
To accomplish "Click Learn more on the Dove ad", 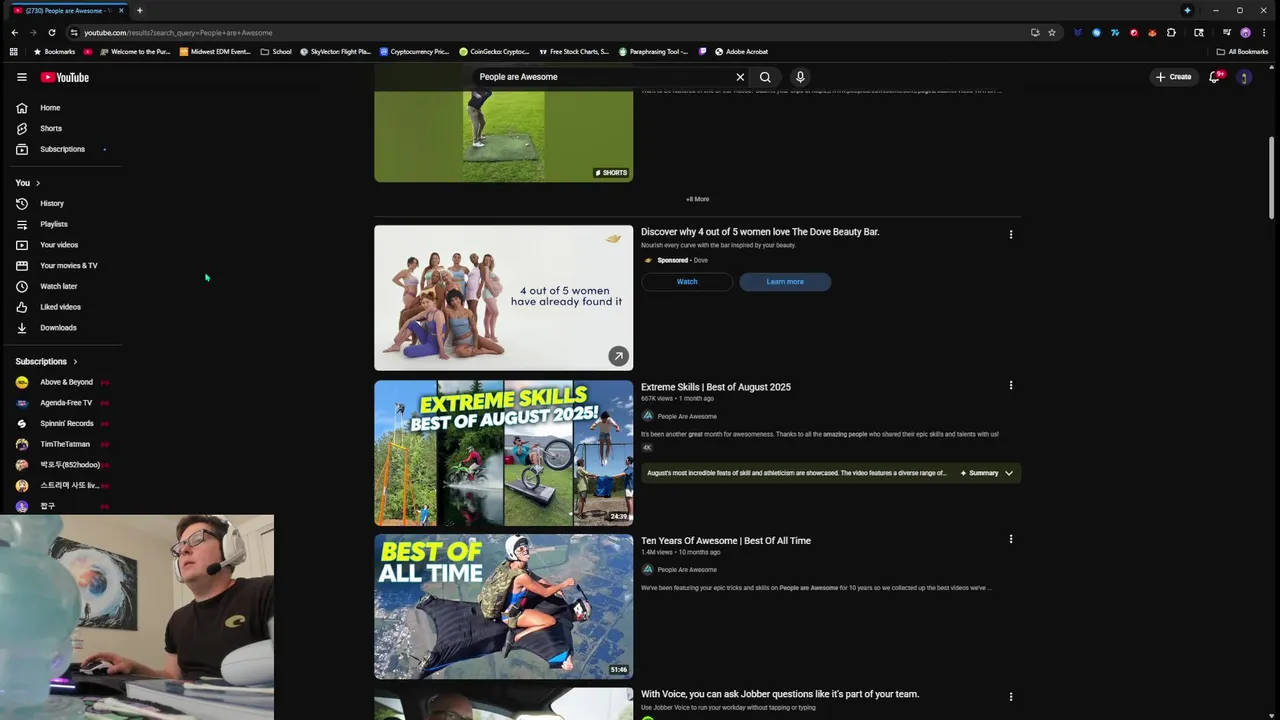I will click(x=785, y=282).
